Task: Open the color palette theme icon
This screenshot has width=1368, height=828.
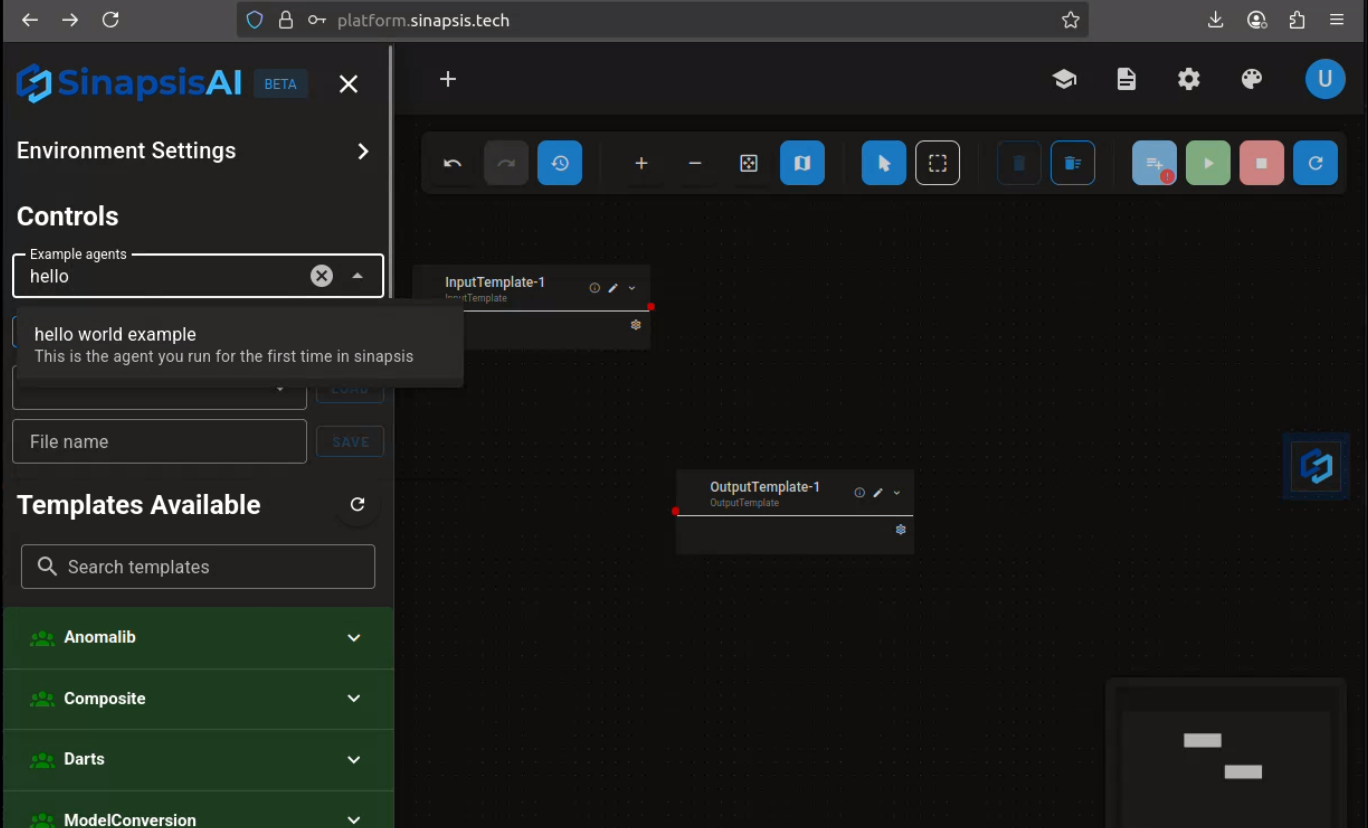Action: tap(1251, 79)
